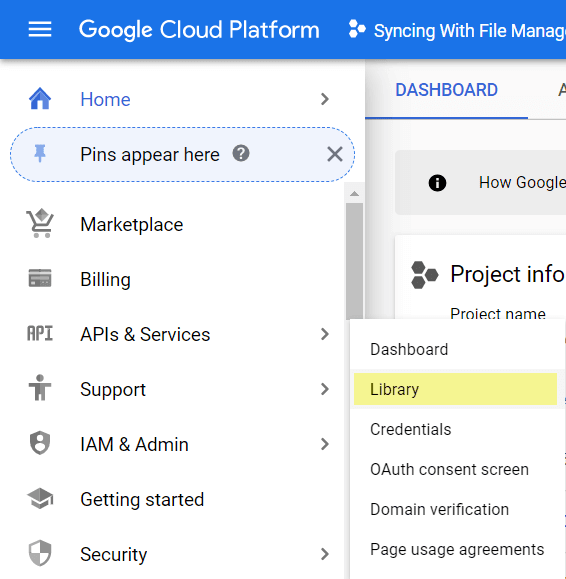Viewport: 566px width, 579px height.
Task: Open Support menu item
Action: [113, 390]
